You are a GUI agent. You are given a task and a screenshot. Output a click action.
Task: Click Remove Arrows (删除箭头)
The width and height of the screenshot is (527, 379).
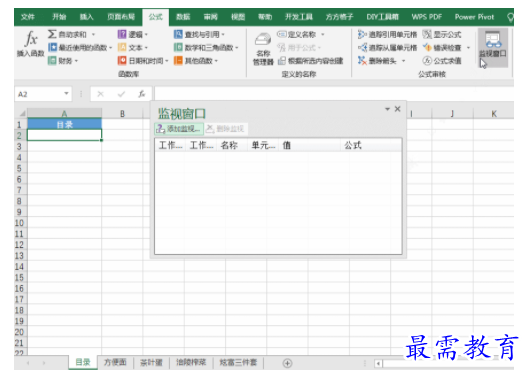pos(377,61)
